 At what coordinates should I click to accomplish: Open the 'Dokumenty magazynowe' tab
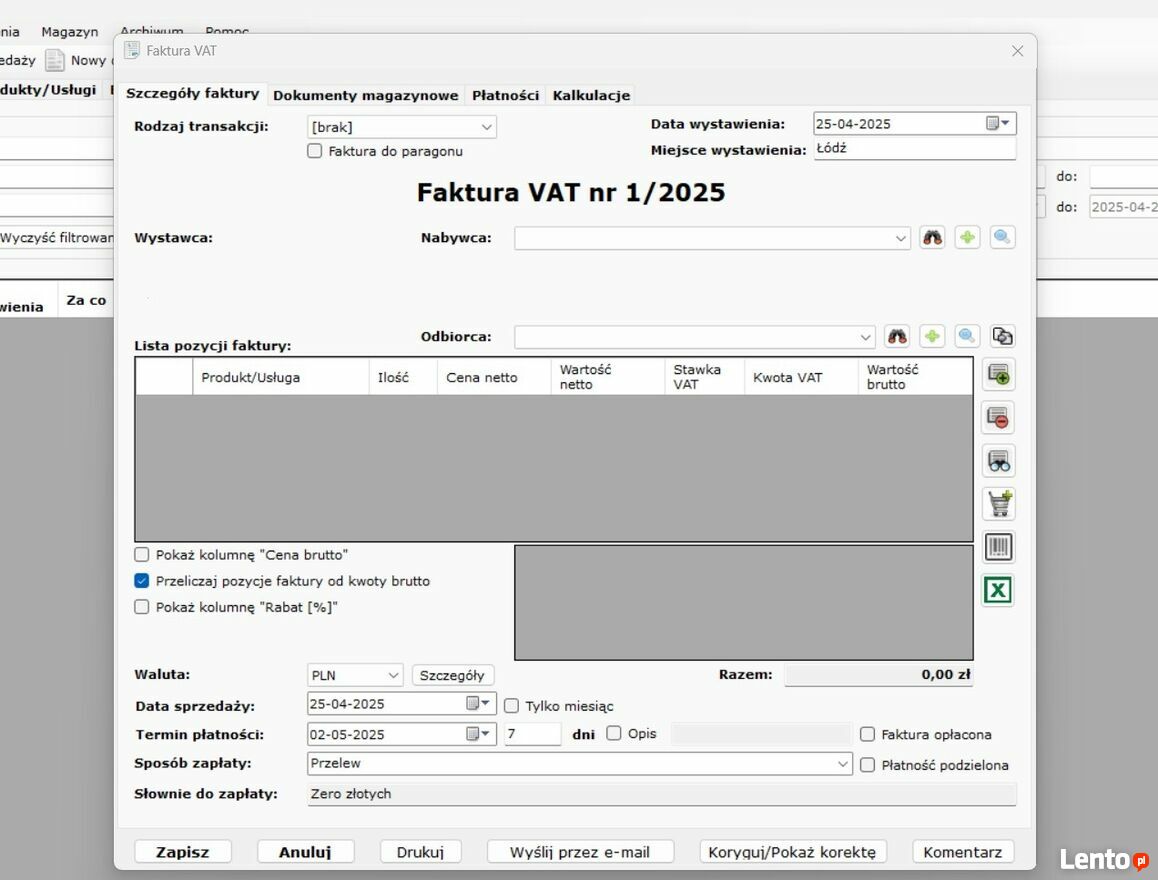(x=365, y=95)
